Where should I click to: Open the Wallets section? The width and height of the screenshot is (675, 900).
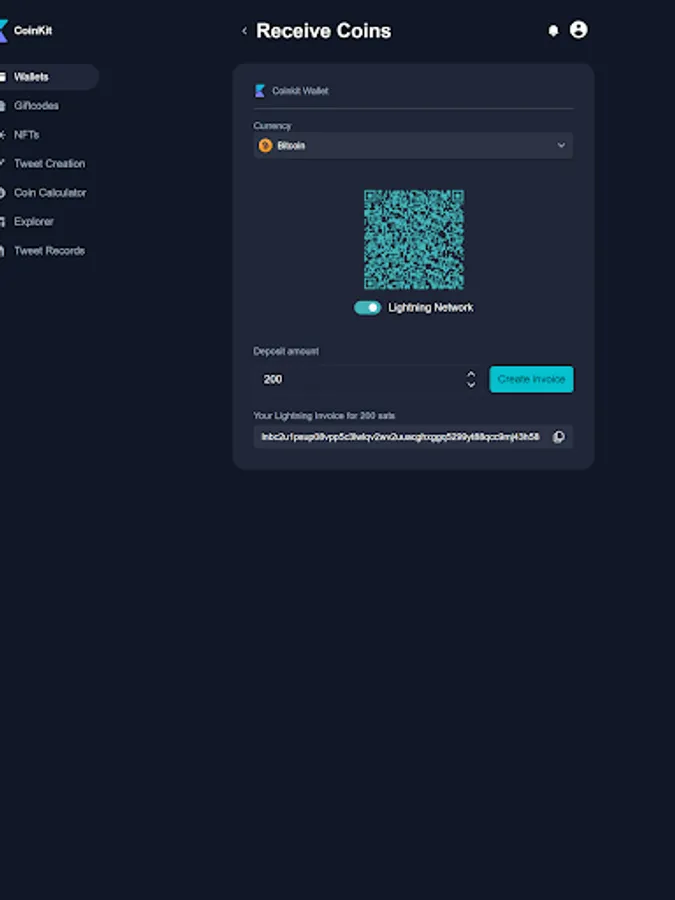[48, 77]
